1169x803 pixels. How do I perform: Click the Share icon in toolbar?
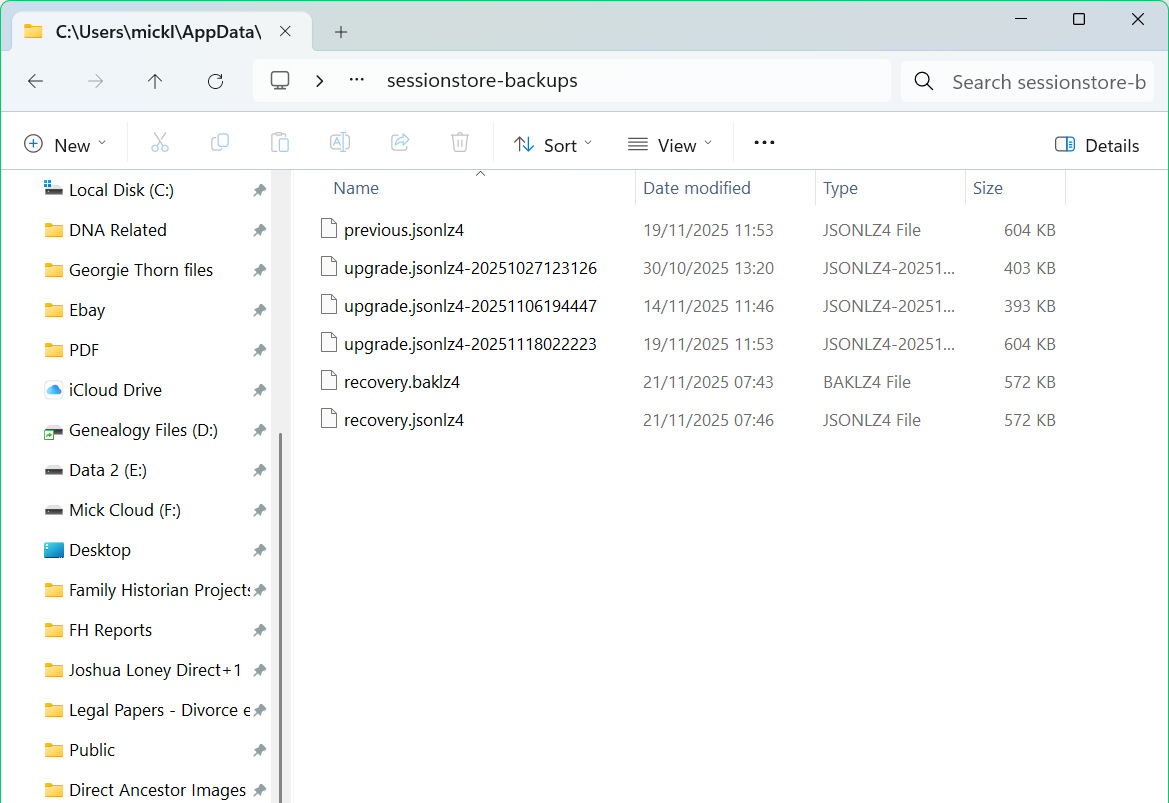[x=400, y=143]
